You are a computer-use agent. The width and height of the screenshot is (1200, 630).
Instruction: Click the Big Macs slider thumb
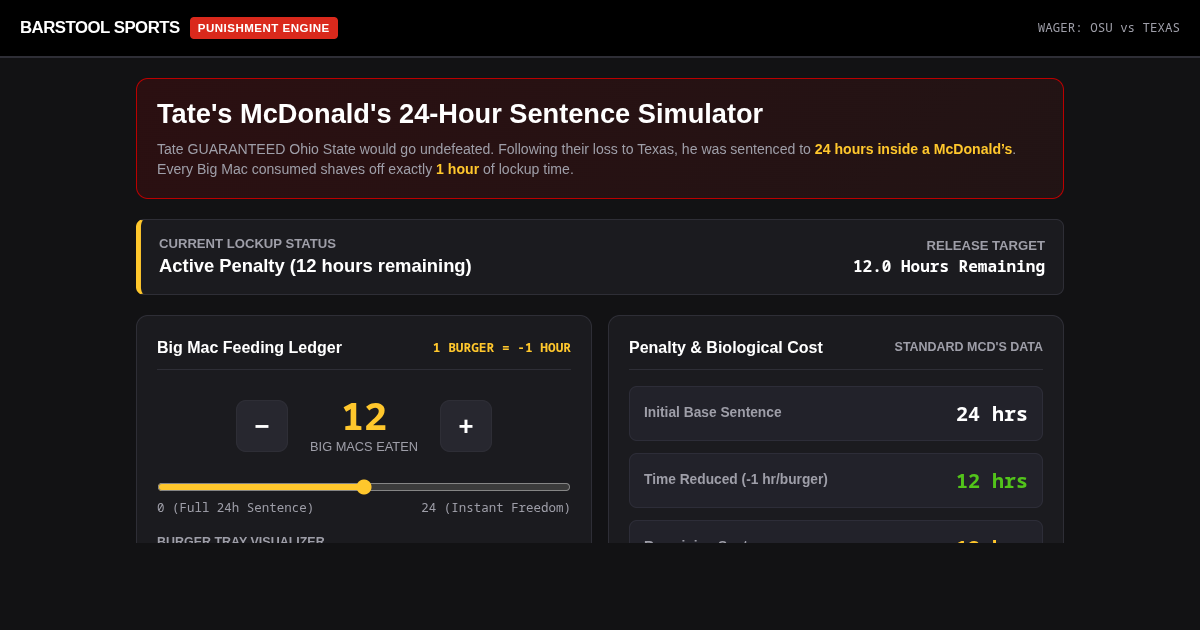pyautogui.click(x=364, y=487)
